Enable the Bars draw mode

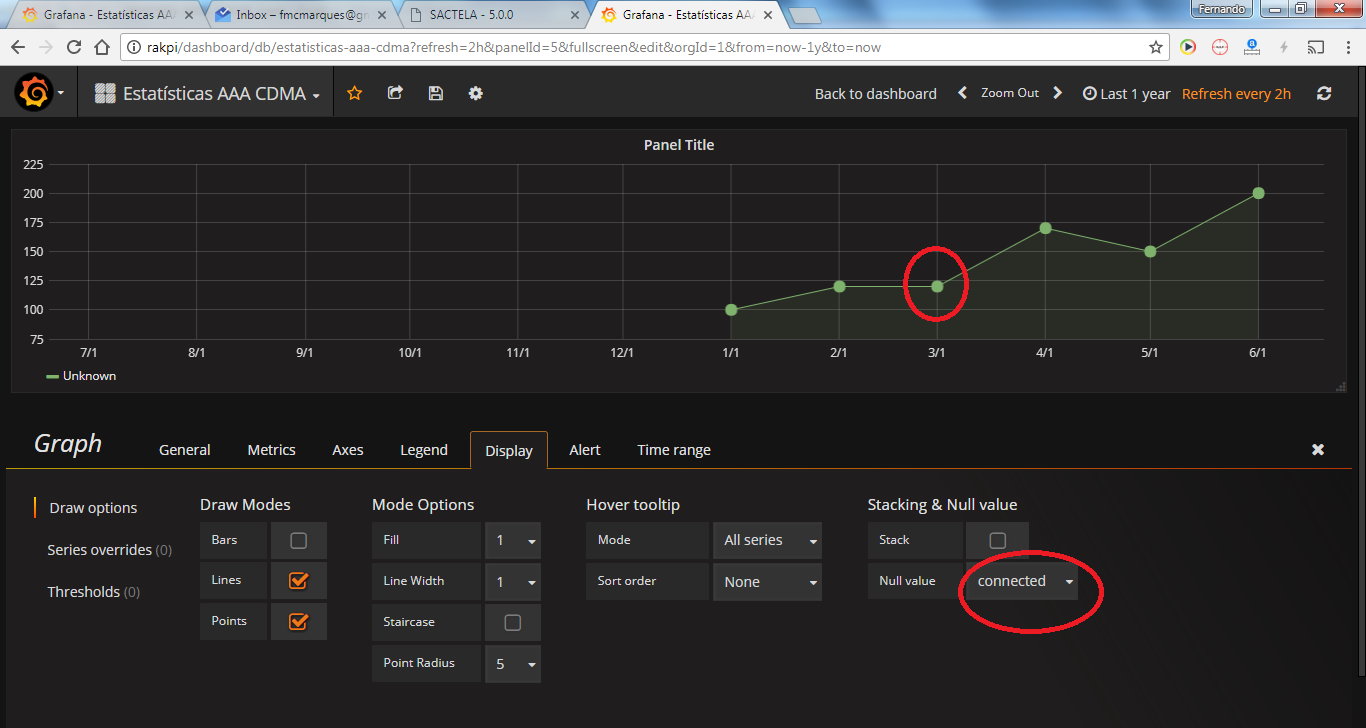point(298,539)
